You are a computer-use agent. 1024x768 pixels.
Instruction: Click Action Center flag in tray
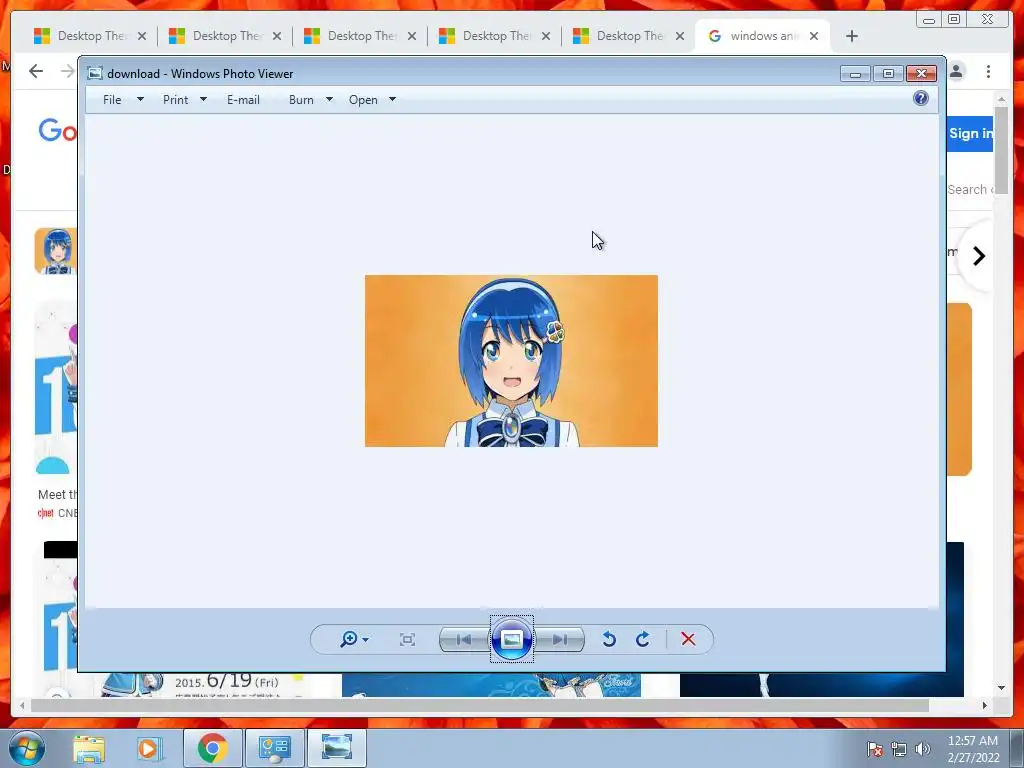tap(875, 749)
